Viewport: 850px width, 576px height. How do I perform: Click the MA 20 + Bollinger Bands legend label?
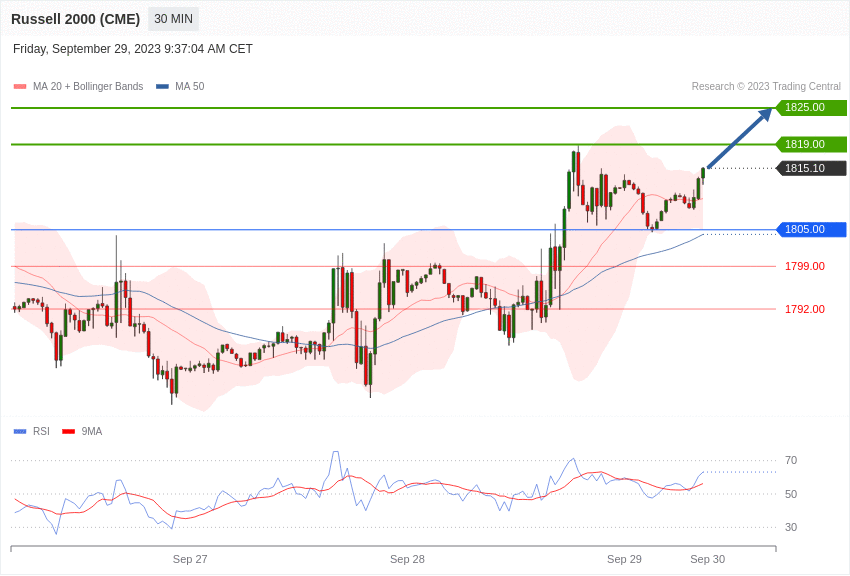point(88,86)
